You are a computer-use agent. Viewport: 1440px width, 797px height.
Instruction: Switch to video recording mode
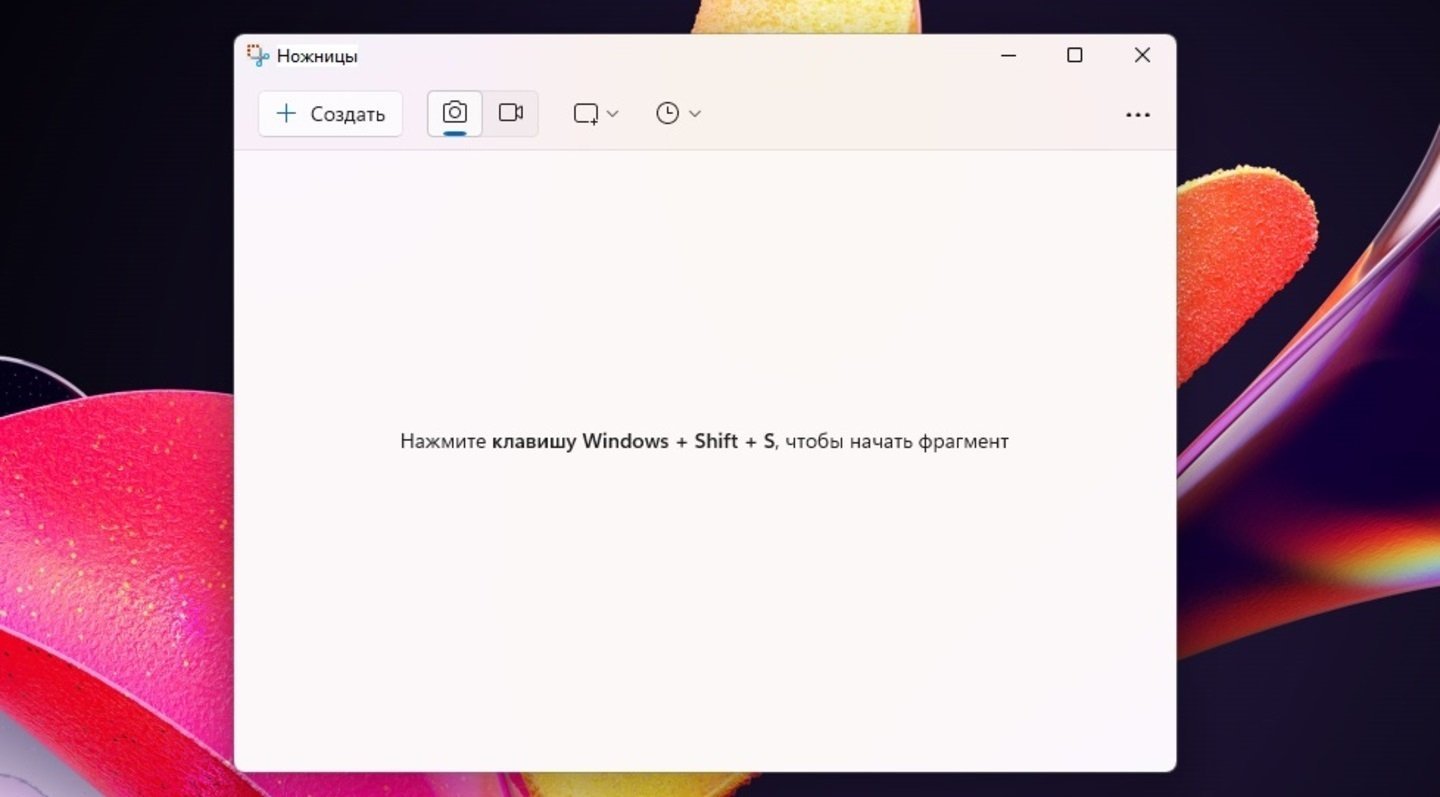tap(511, 113)
